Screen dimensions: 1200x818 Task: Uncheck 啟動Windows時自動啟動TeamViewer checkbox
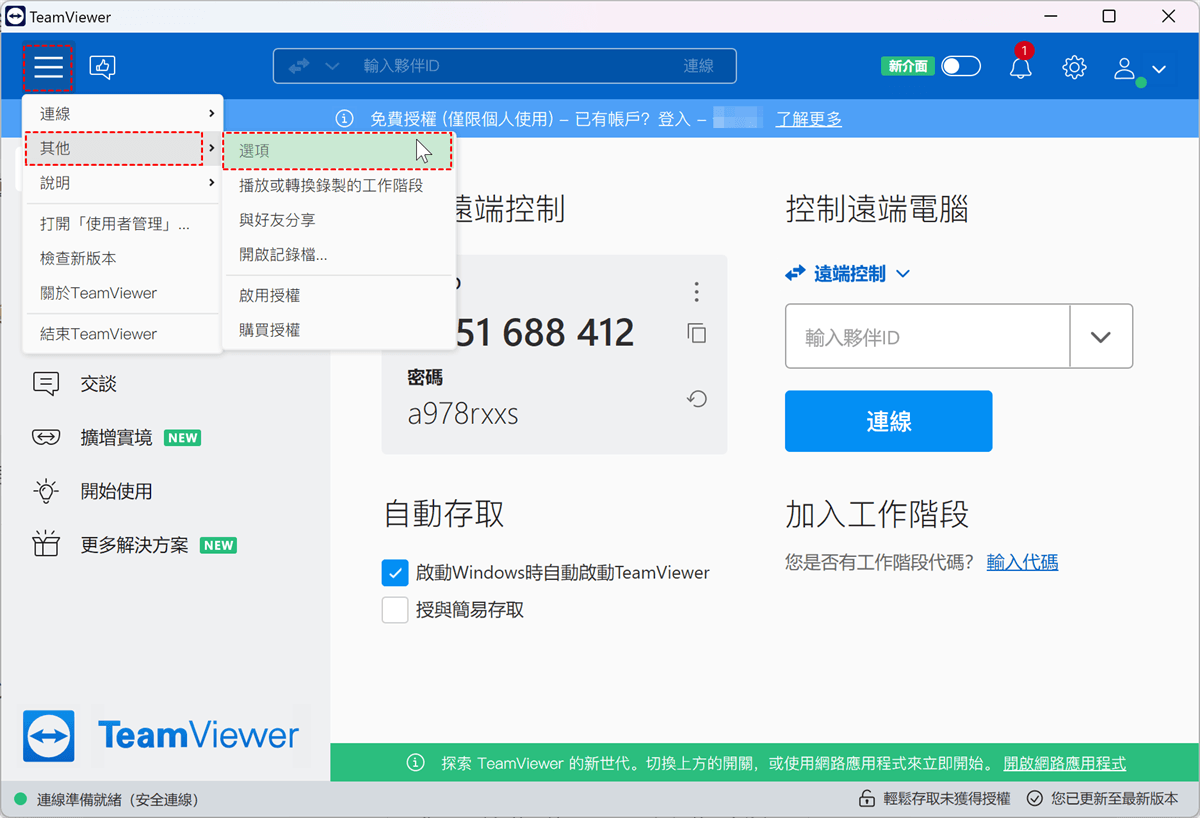pos(395,573)
